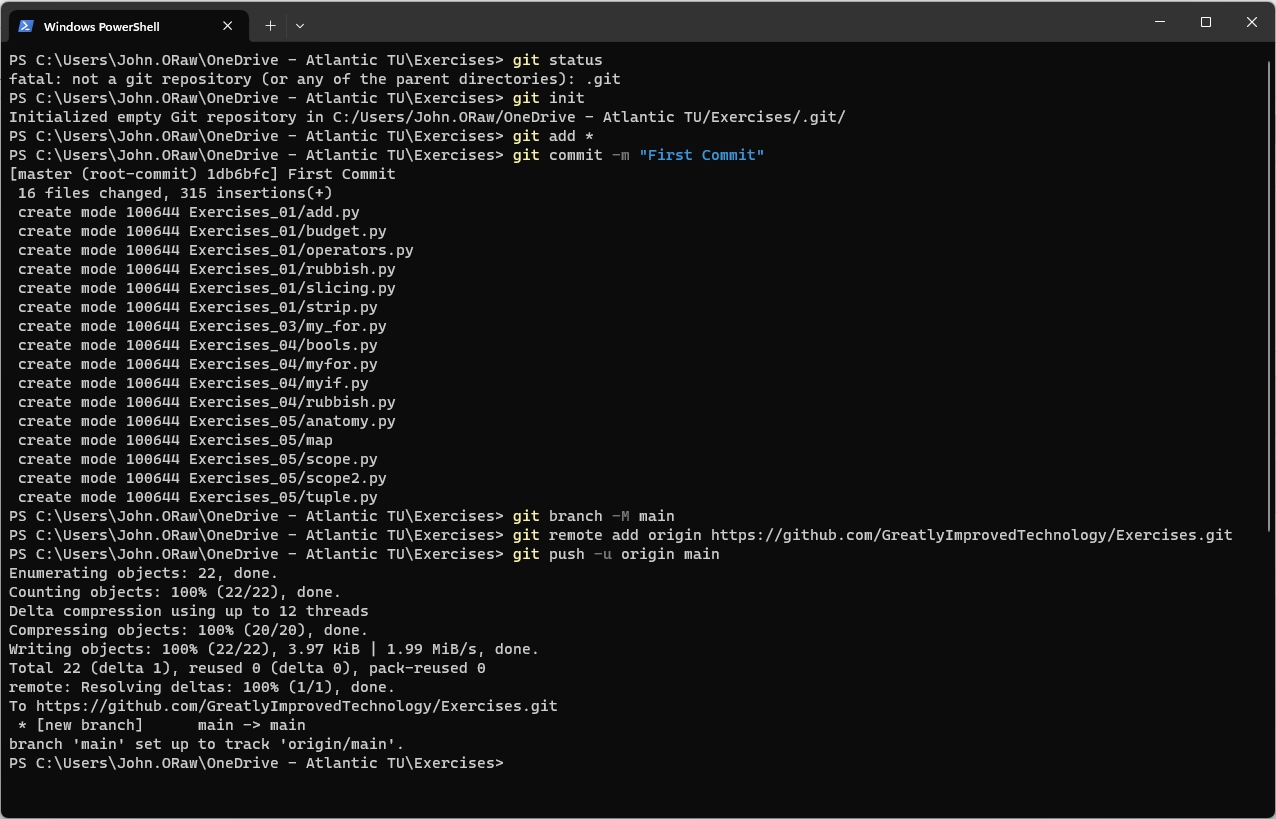Screen dimensions: 1276x819
Task: Click the "fatal: not a git repository" error line
Action: pyautogui.click(x=314, y=79)
